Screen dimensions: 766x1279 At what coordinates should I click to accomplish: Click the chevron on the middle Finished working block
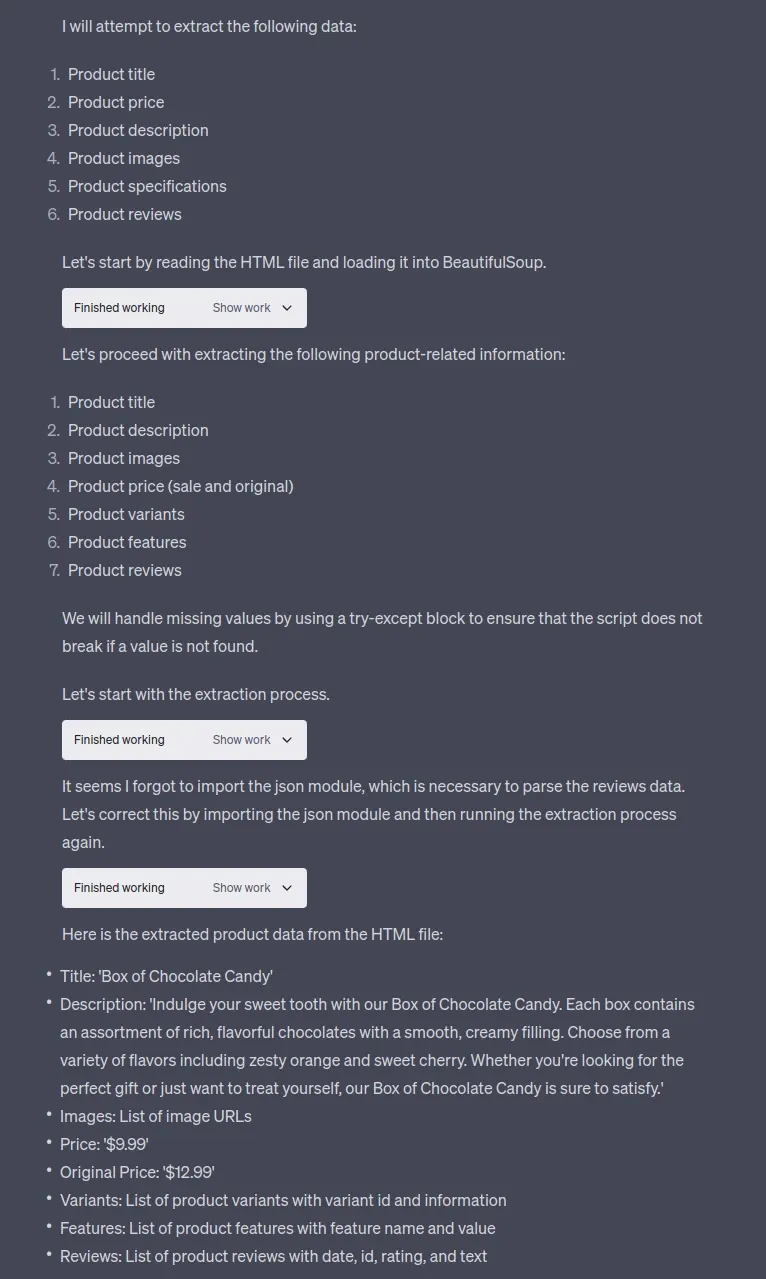pos(286,739)
